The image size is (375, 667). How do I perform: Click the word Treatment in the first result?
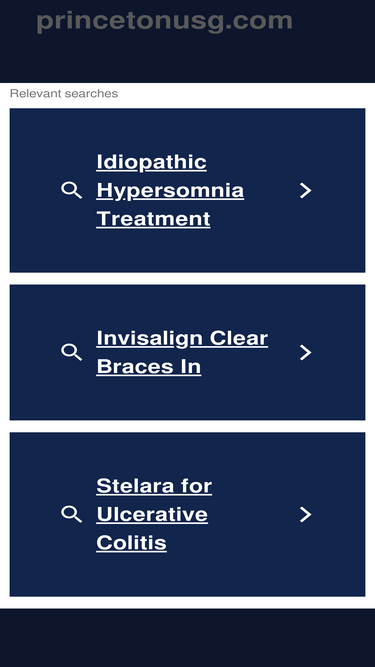point(153,219)
